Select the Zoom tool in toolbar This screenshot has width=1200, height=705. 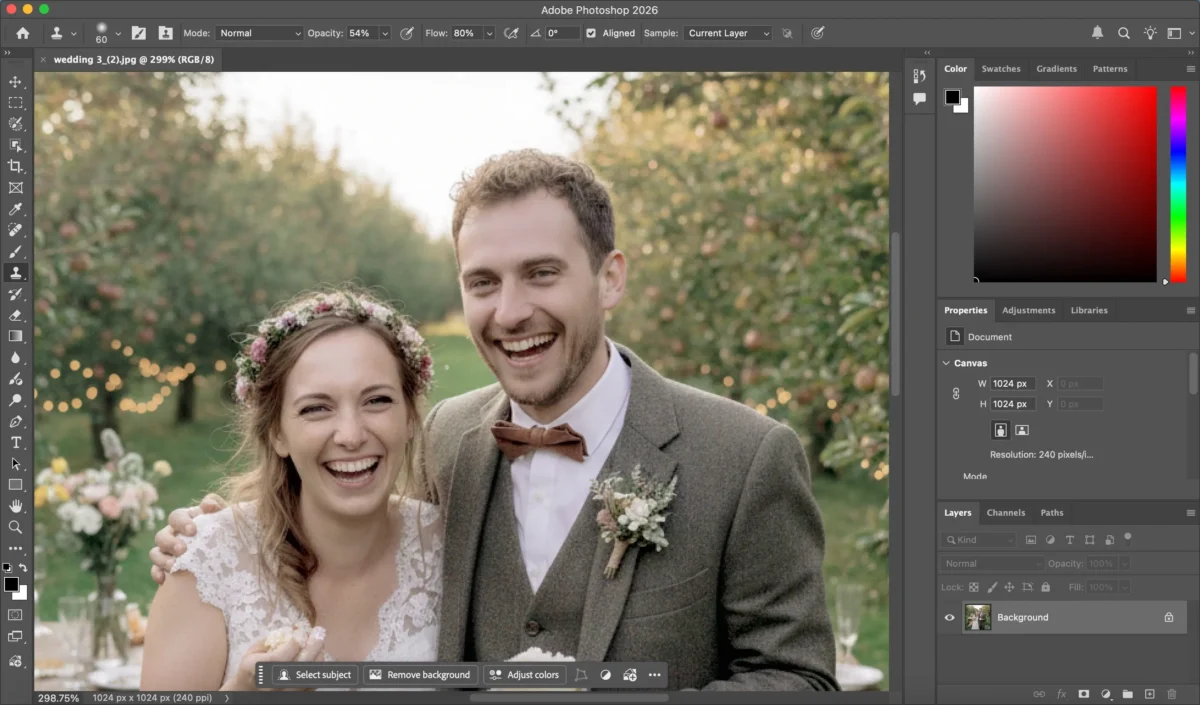click(15, 527)
